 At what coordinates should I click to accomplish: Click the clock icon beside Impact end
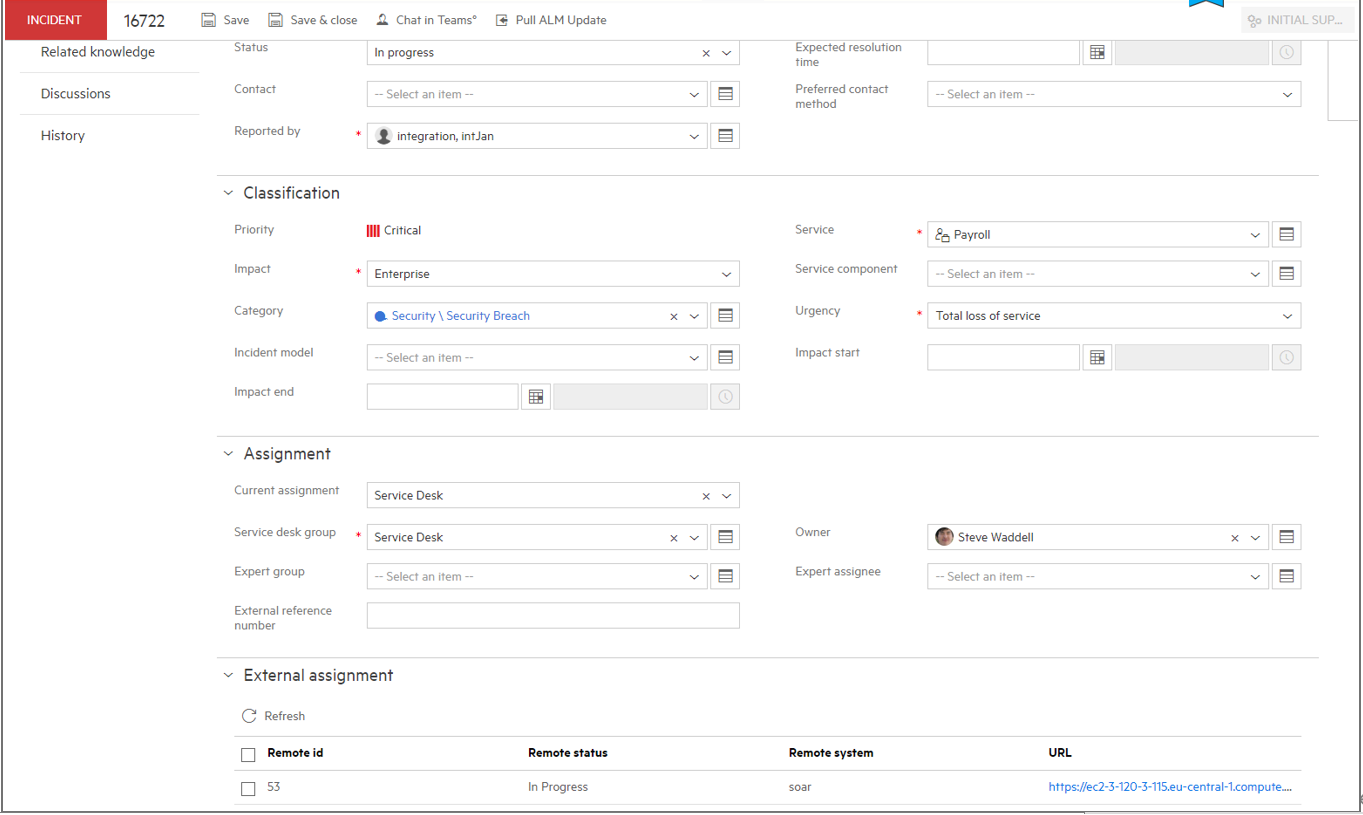[724, 396]
